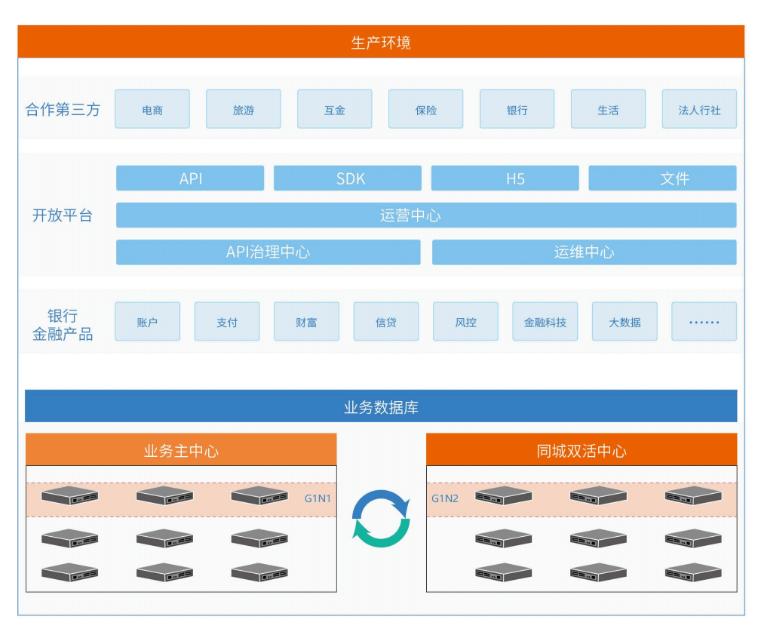
Task: Click the 法人行社 box
Action: 699,110
